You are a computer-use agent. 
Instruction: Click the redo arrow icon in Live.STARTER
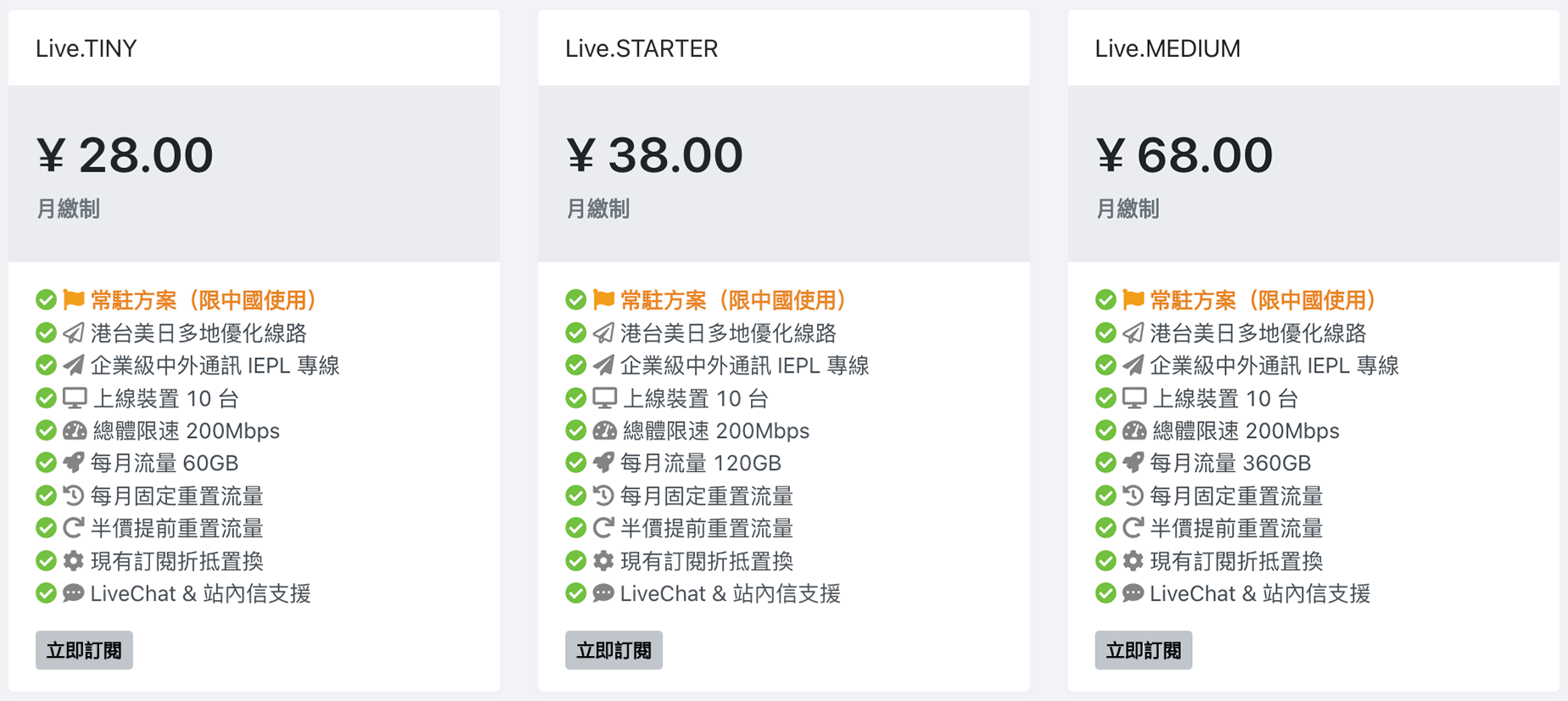[603, 528]
